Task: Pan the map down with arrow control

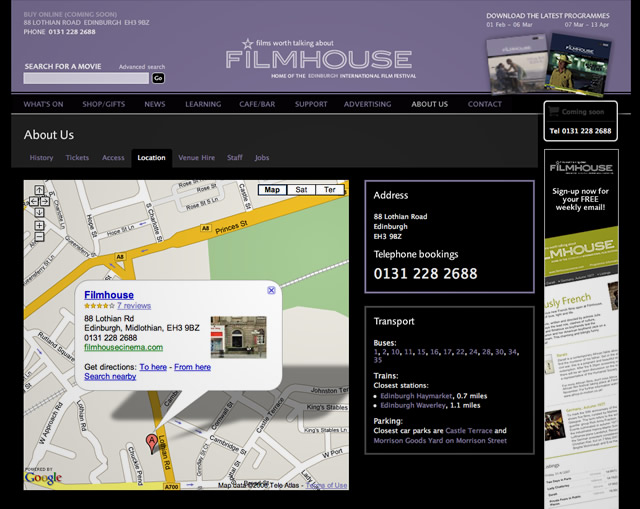Action: pos(39,212)
